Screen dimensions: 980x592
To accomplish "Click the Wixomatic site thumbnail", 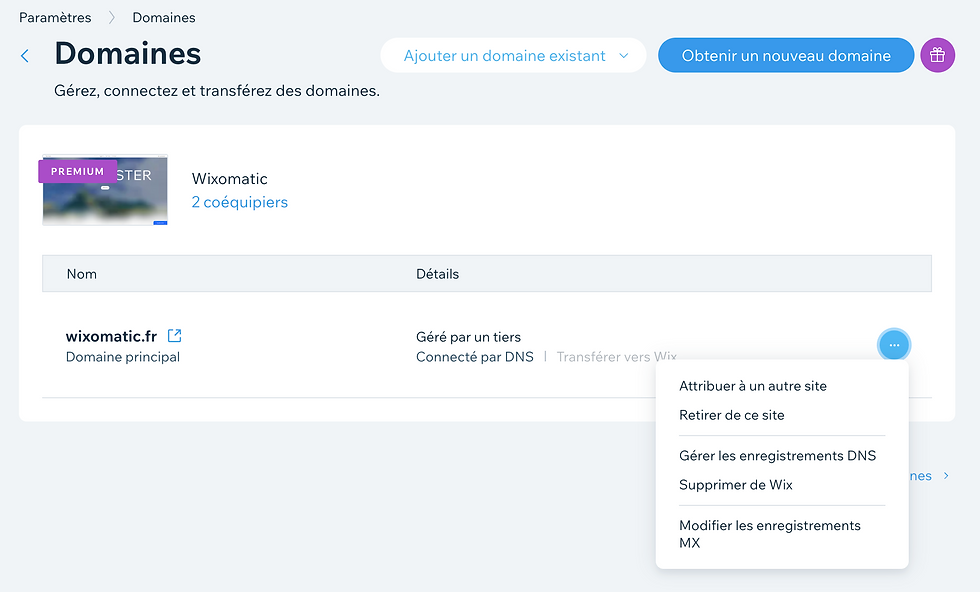I will click(105, 190).
